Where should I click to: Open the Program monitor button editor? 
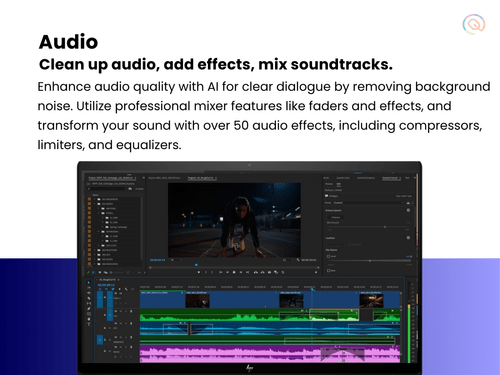click(x=316, y=272)
